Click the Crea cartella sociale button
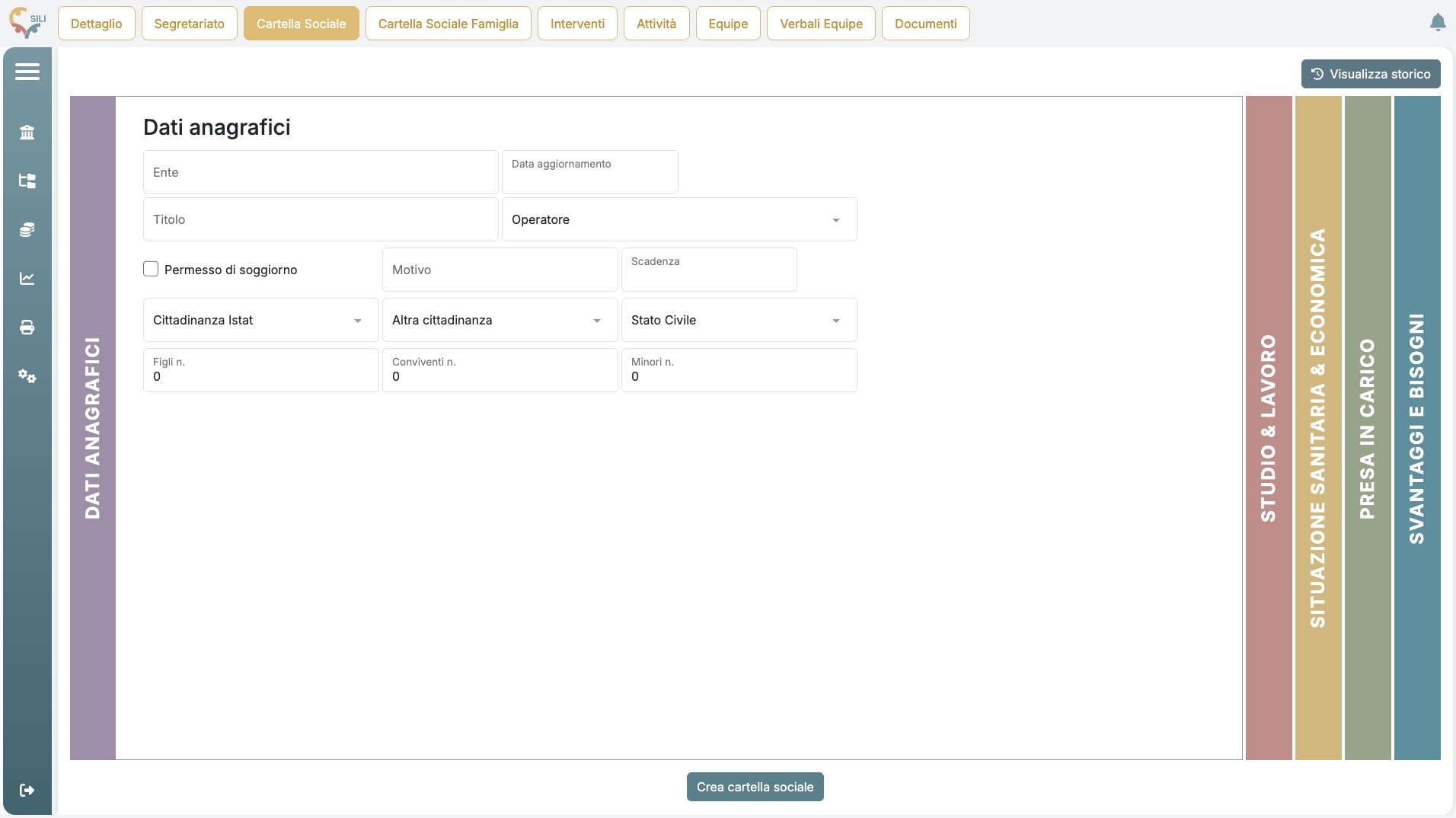This screenshot has height=818, width=1456. pyautogui.click(x=755, y=787)
